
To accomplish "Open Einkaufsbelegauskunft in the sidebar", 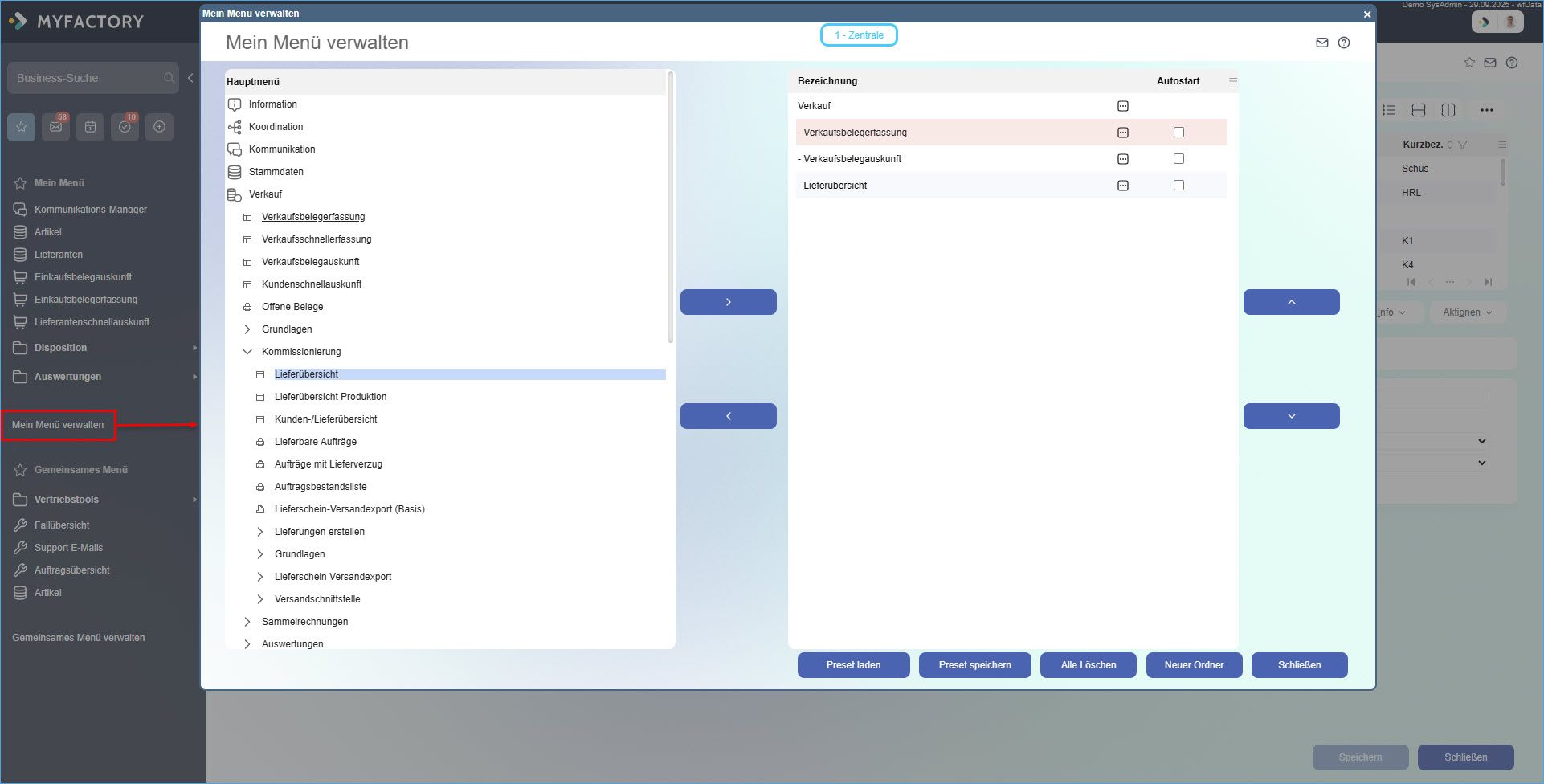I will pyautogui.click(x=83, y=277).
